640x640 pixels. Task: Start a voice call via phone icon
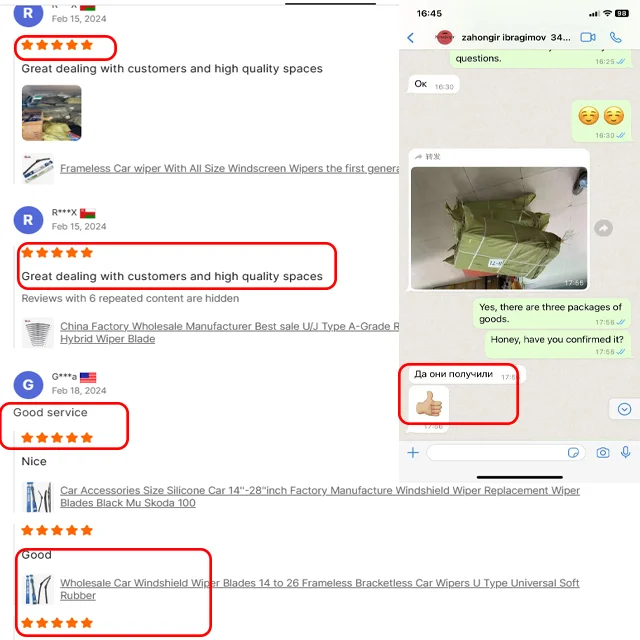pos(616,38)
